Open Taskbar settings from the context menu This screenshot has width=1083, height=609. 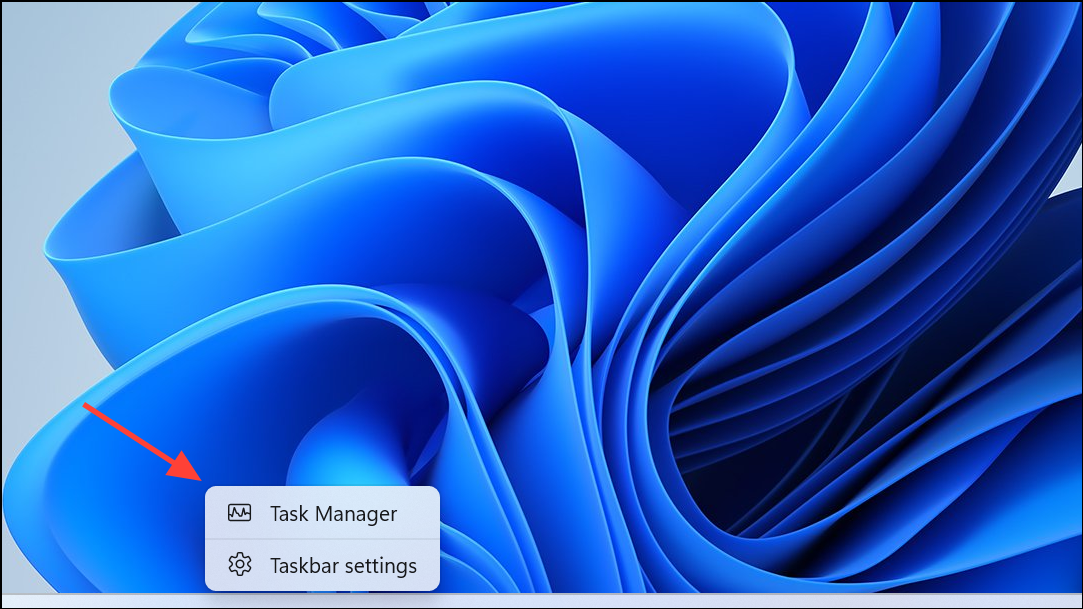coord(322,566)
